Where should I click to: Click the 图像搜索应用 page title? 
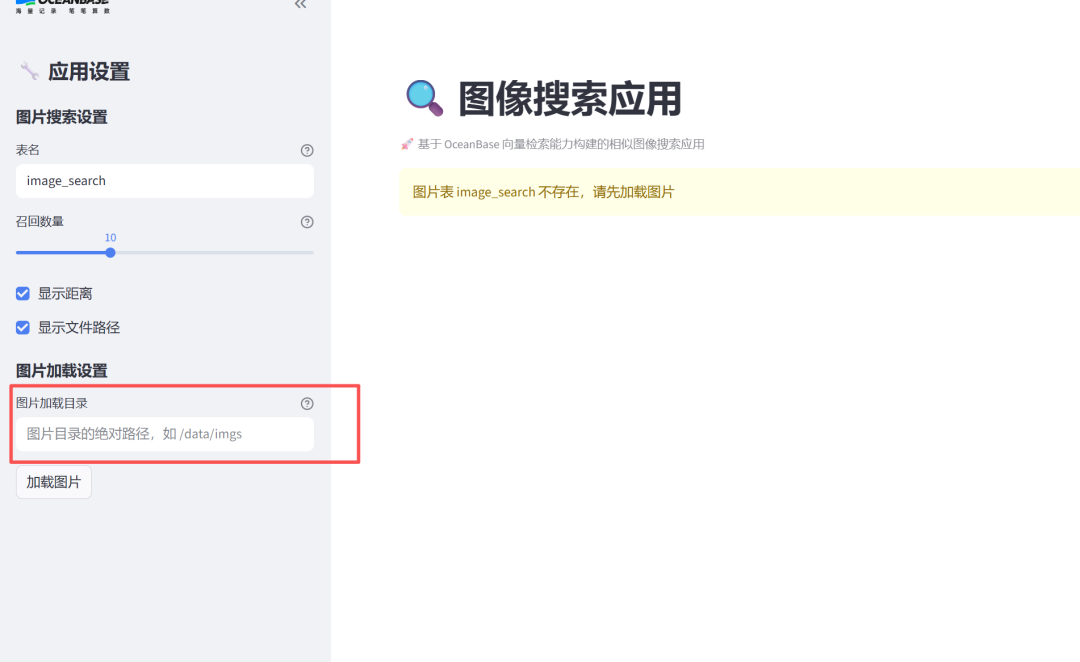pyautogui.click(x=570, y=99)
